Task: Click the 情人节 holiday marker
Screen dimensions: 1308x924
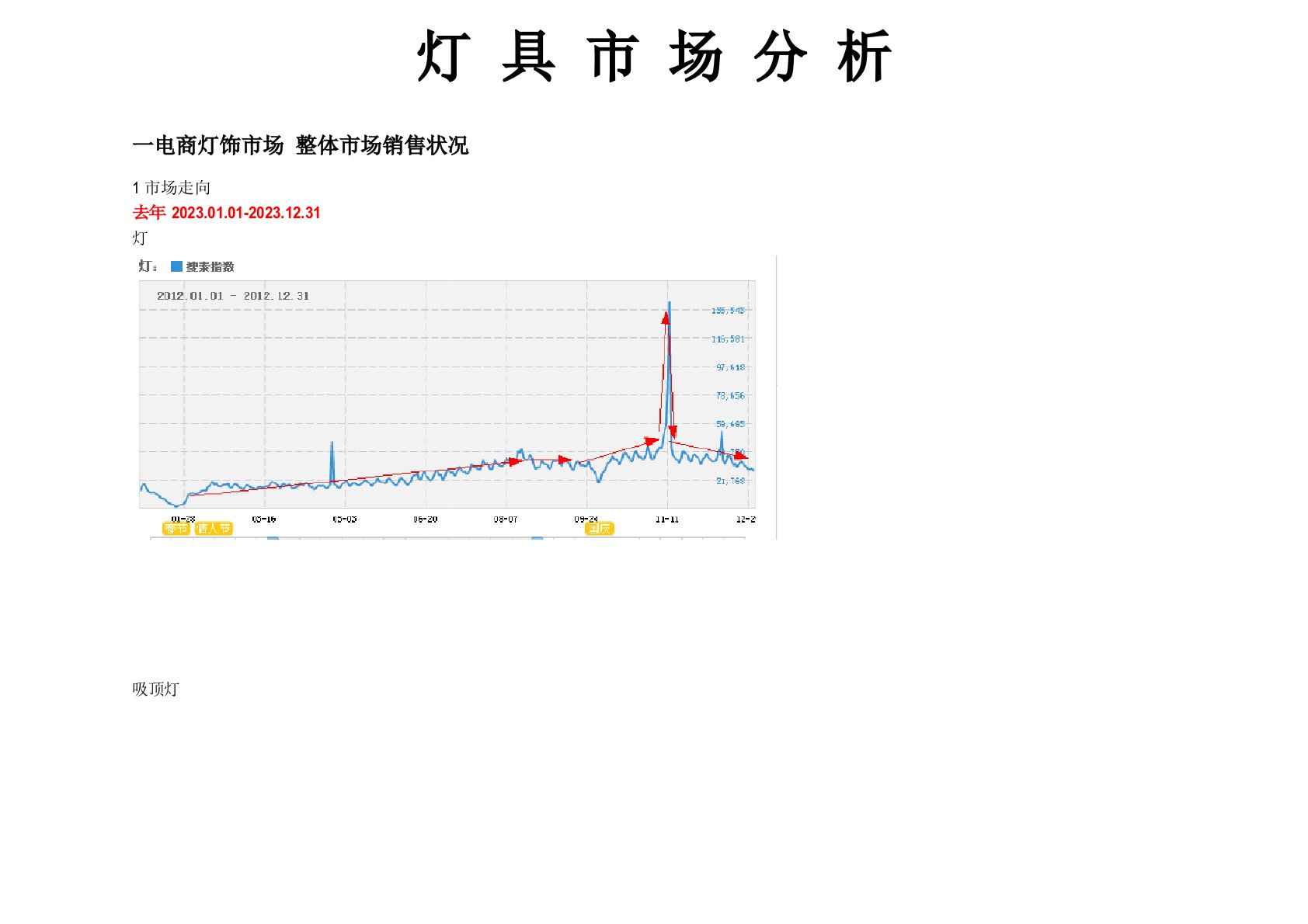Action: click(x=214, y=529)
